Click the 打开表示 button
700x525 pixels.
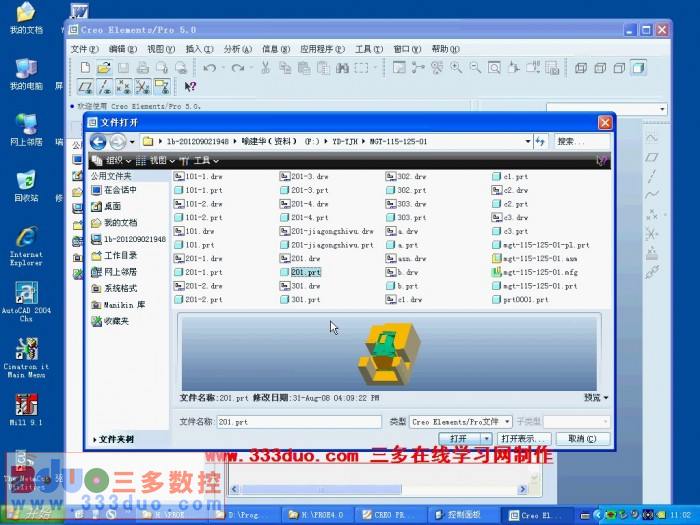click(x=524, y=439)
